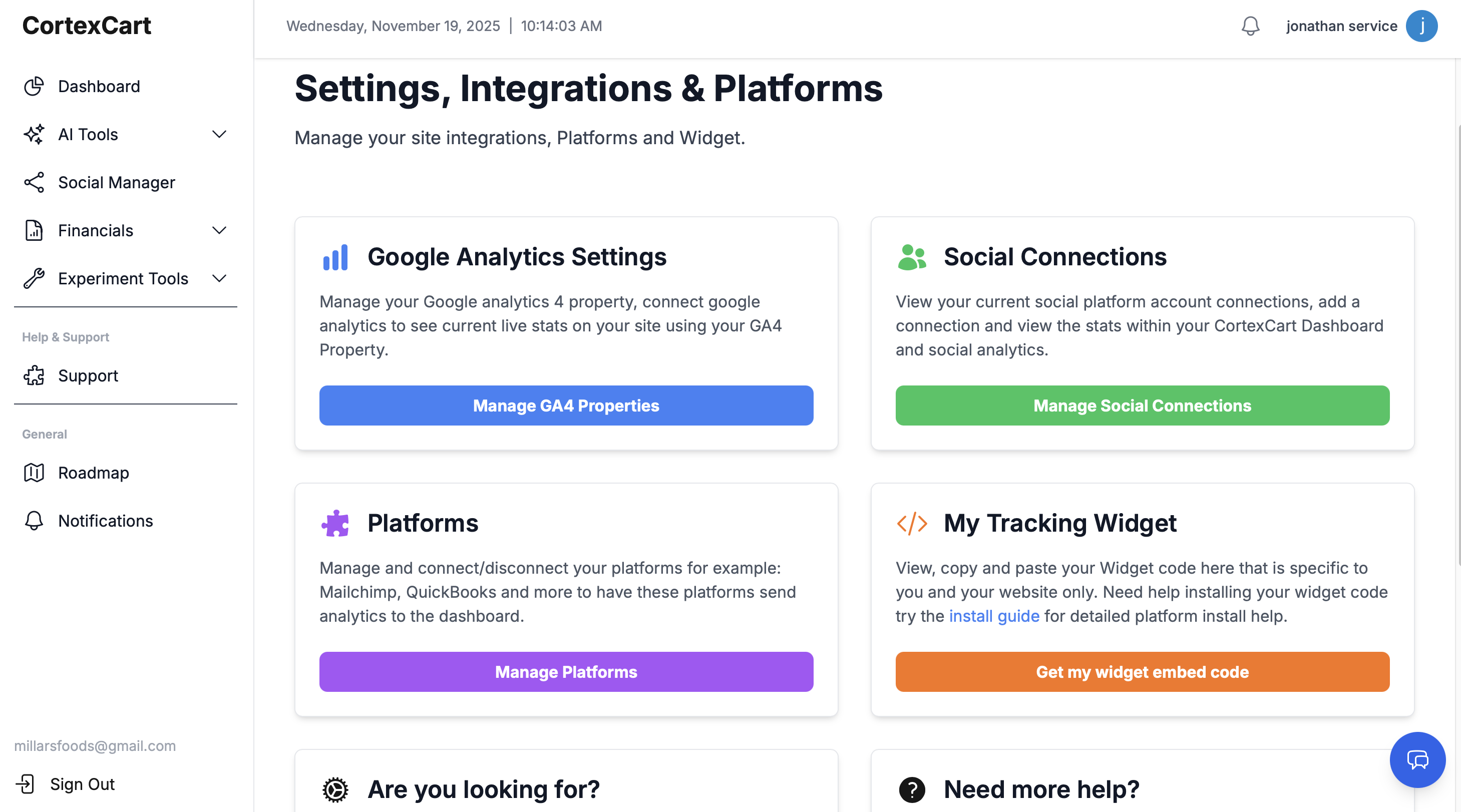Click the Roadmap map icon

pyautogui.click(x=34, y=473)
